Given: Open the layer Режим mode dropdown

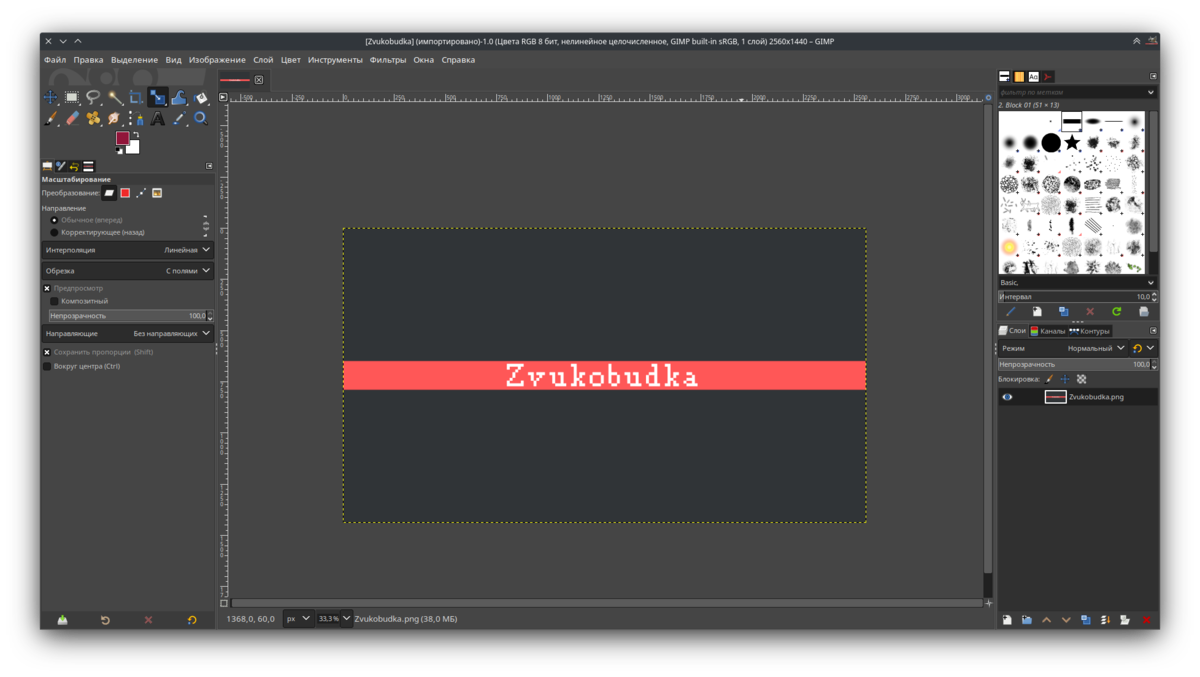Looking at the screenshot, I should point(1064,348).
